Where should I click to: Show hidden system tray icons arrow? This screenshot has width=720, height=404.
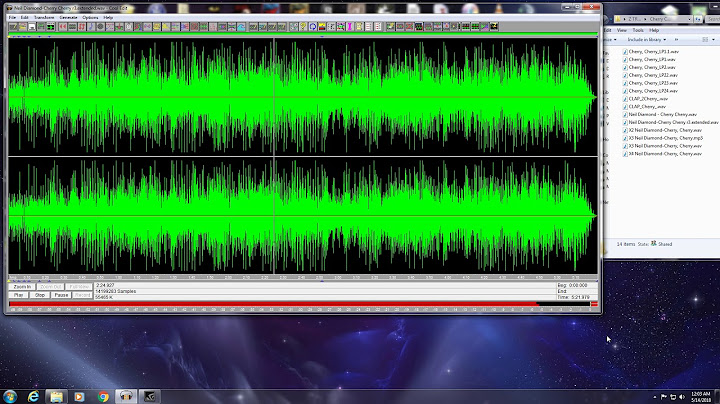(655, 397)
